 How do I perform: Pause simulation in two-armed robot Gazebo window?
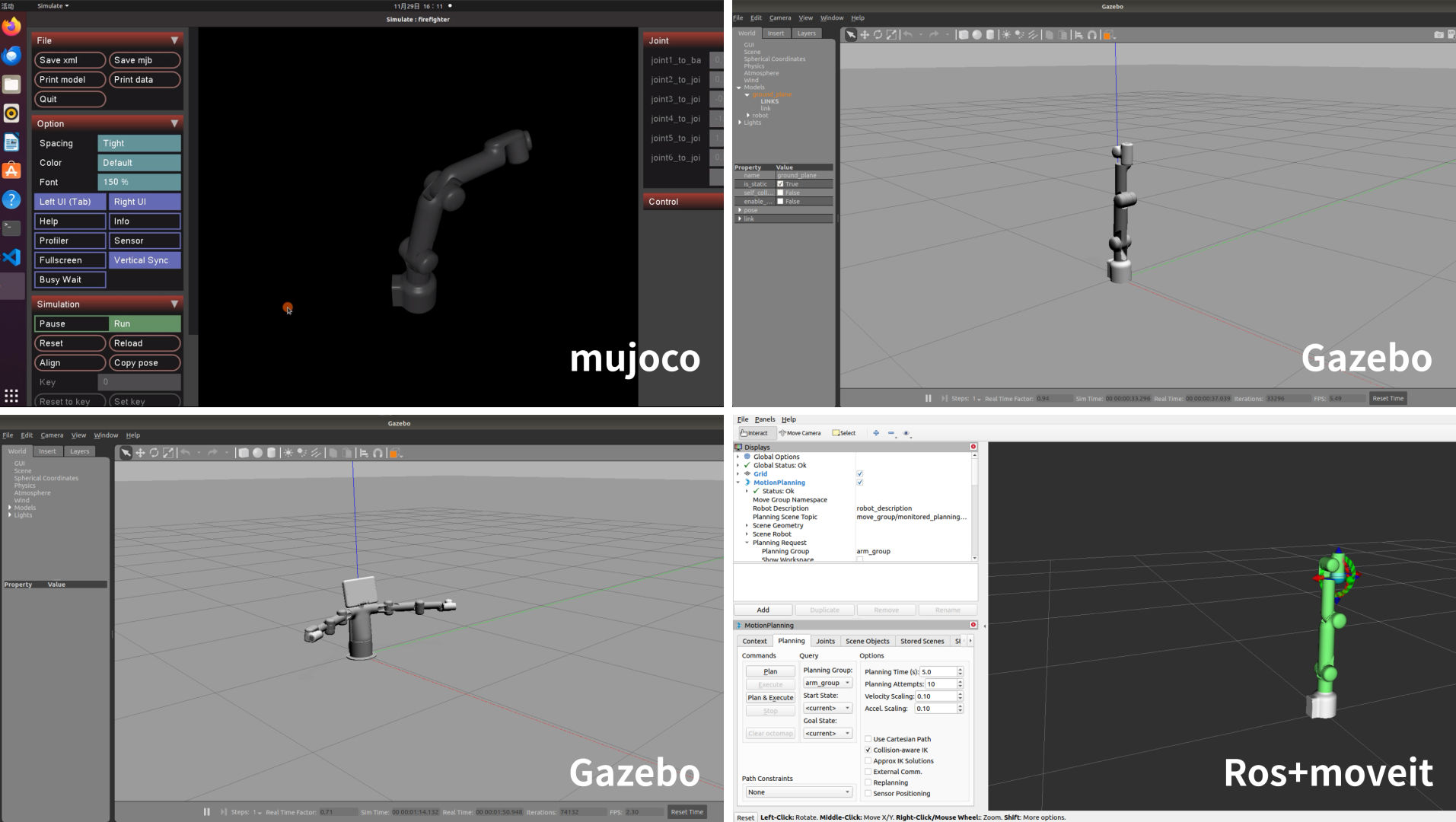point(206,812)
